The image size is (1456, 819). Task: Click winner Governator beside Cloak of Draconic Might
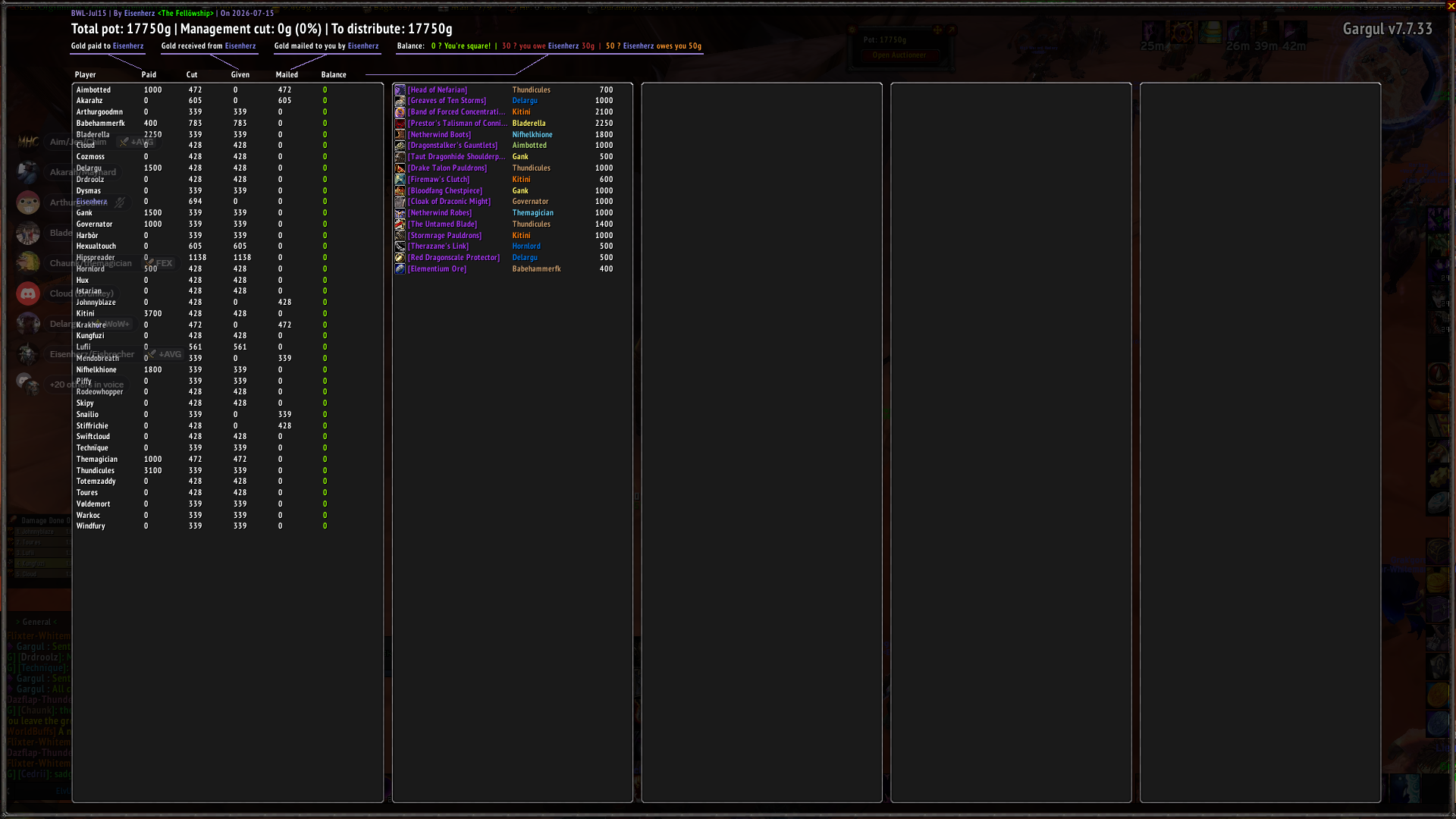[x=530, y=202]
